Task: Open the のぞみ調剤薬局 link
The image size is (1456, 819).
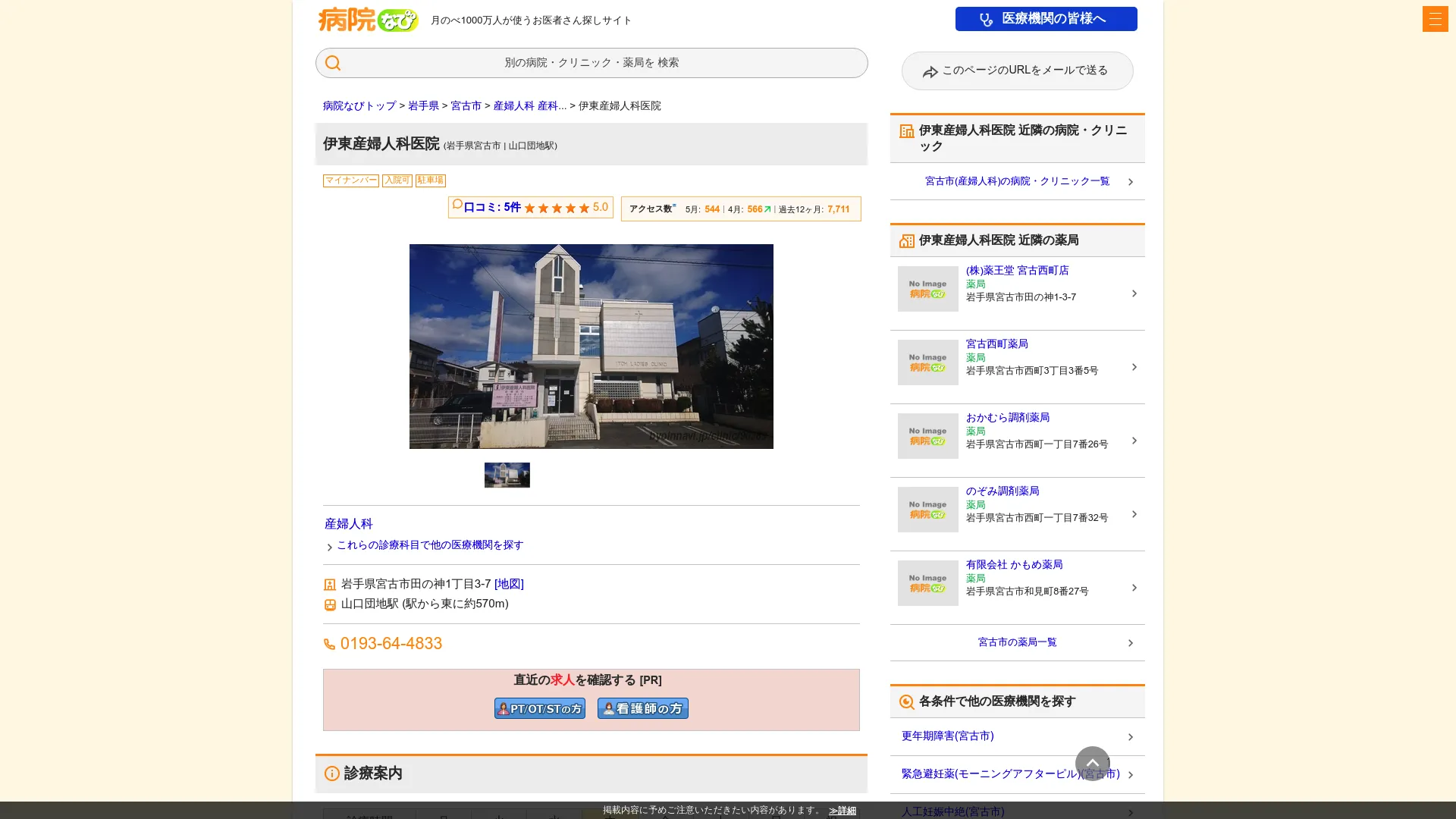Action: coord(1002,491)
